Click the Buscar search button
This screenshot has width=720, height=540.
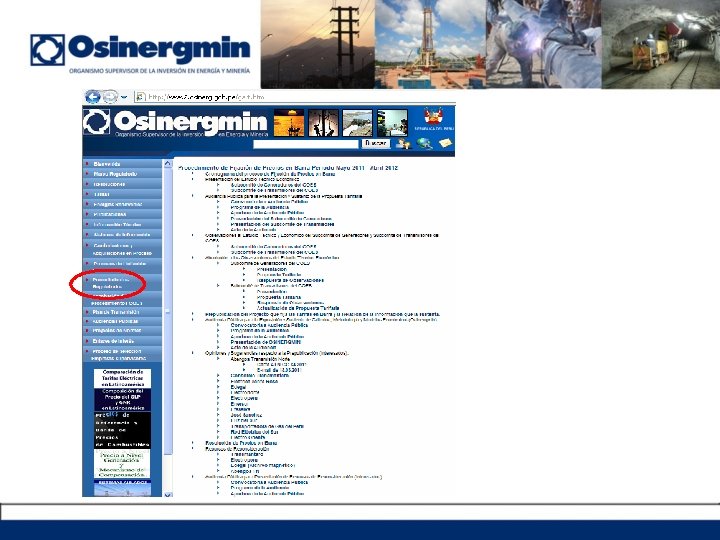click(x=376, y=143)
